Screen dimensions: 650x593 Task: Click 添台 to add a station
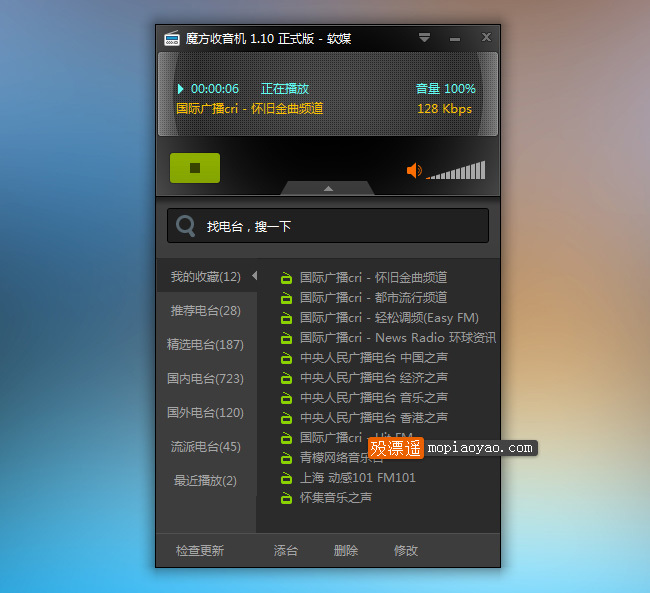point(286,550)
